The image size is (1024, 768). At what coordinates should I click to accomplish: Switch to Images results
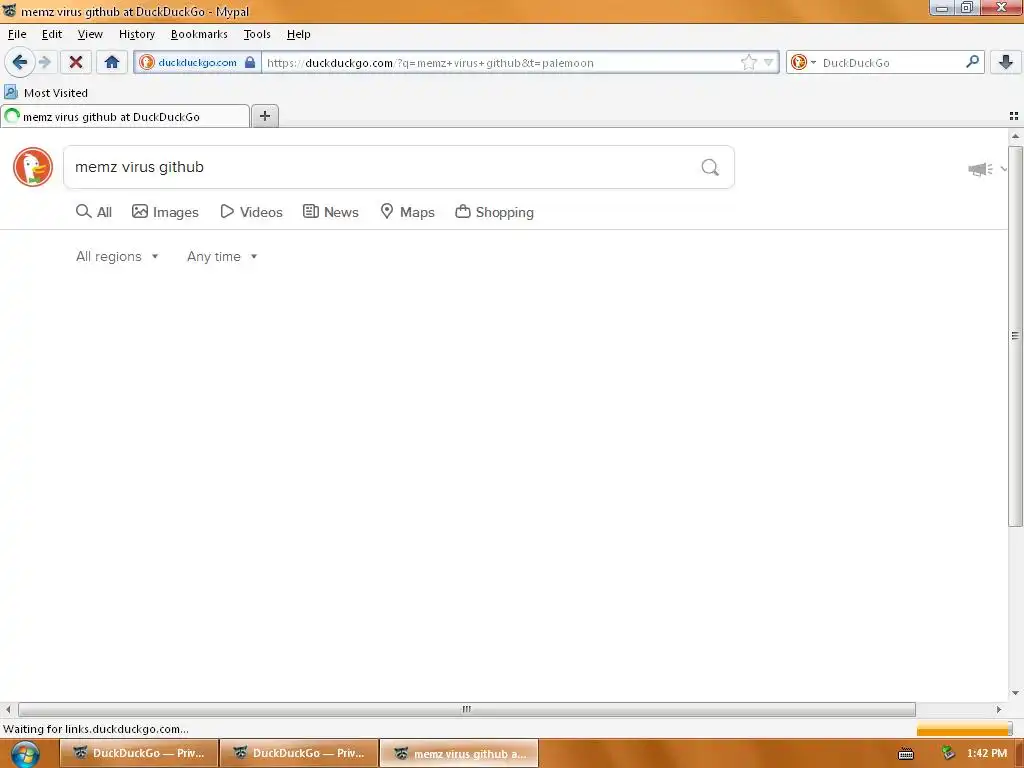click(x=165, y=212)
